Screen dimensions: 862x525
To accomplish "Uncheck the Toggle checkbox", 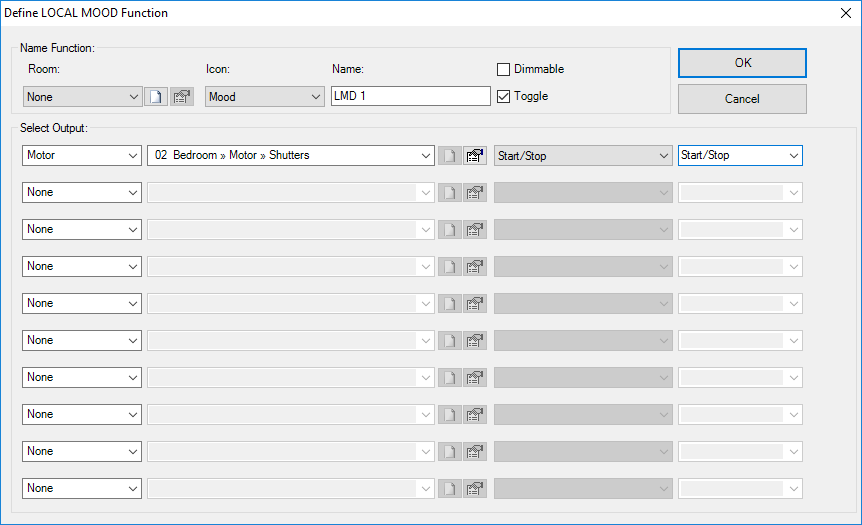I will [x=504, y=96].
